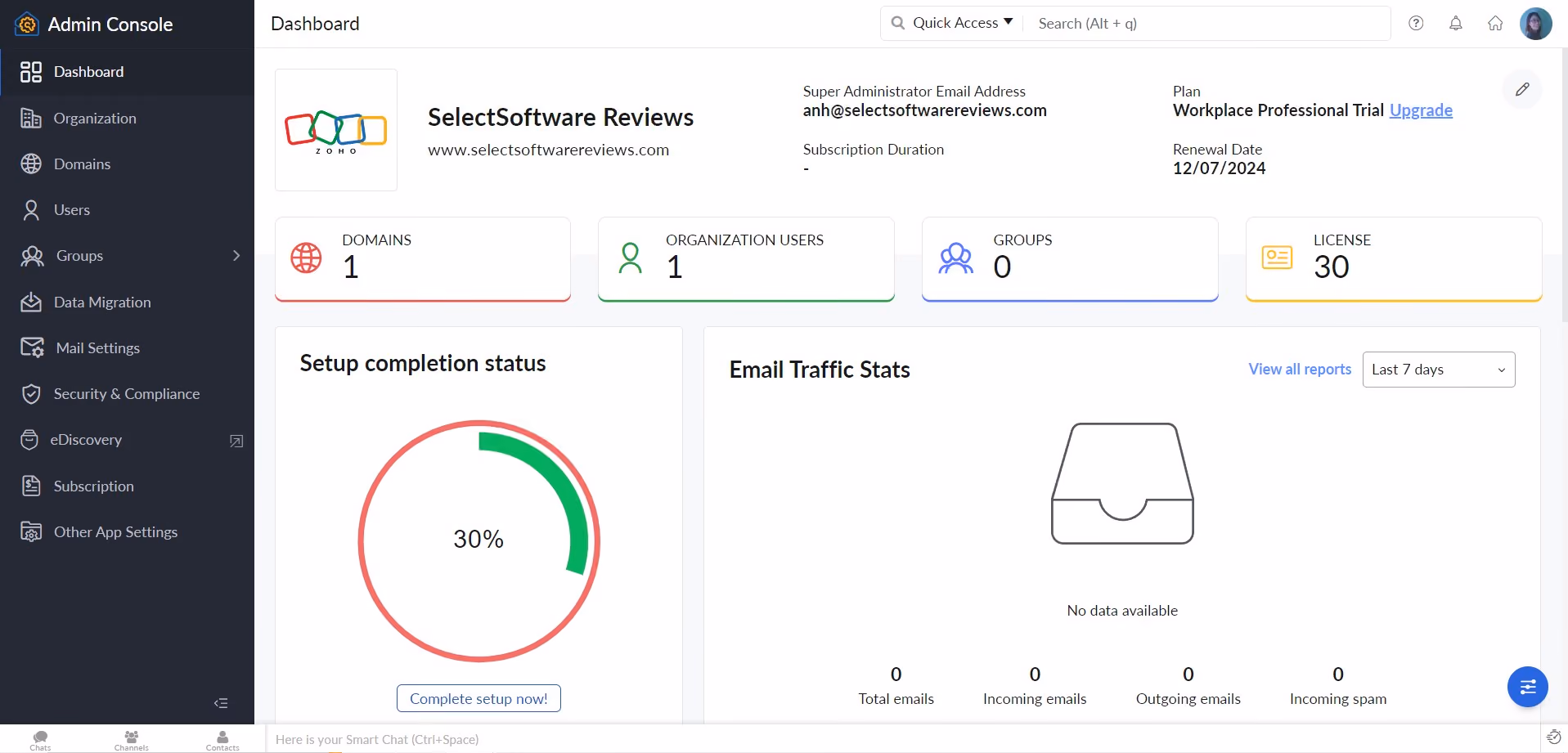Viewport: 1568px width, 753px height.
Task: Open the GROUPS summary card
Action: point(1070,259)
